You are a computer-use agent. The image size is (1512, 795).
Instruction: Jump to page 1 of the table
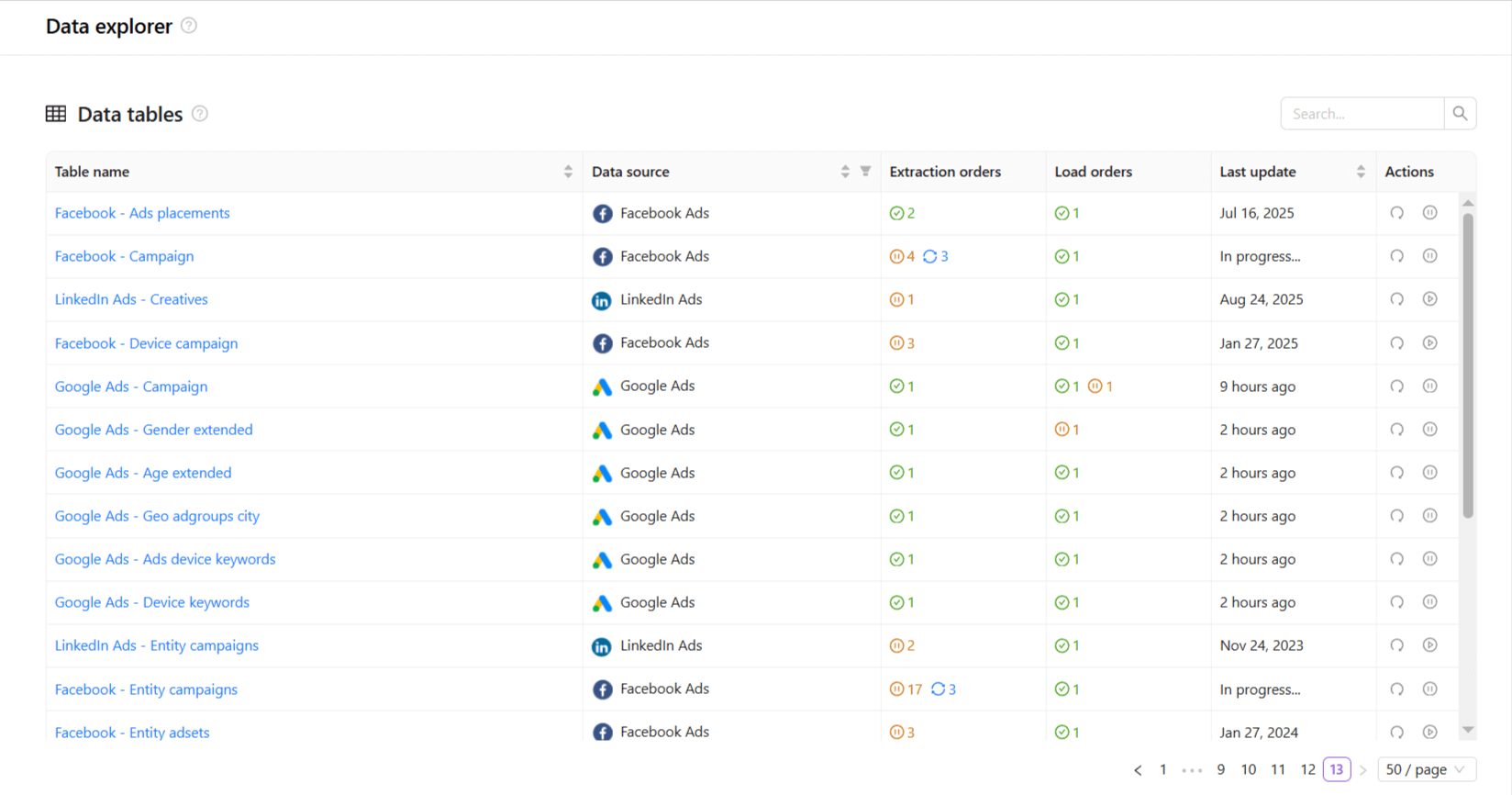tap(1162, 769)
